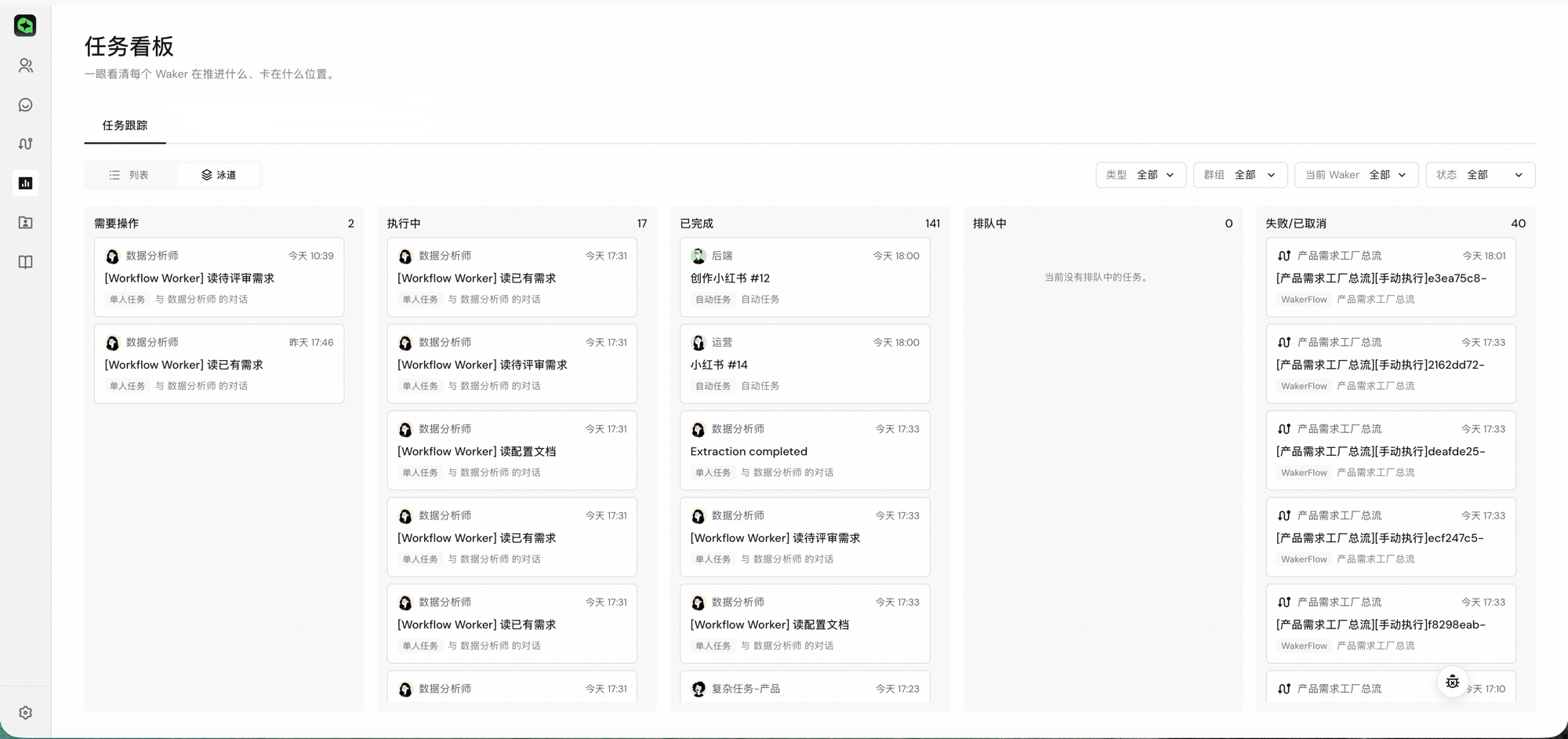Image resolution: width=1568 pixels, height=739 pixels.
Task: Open 创作小红书 #12 task card
Action: [804, 277]
